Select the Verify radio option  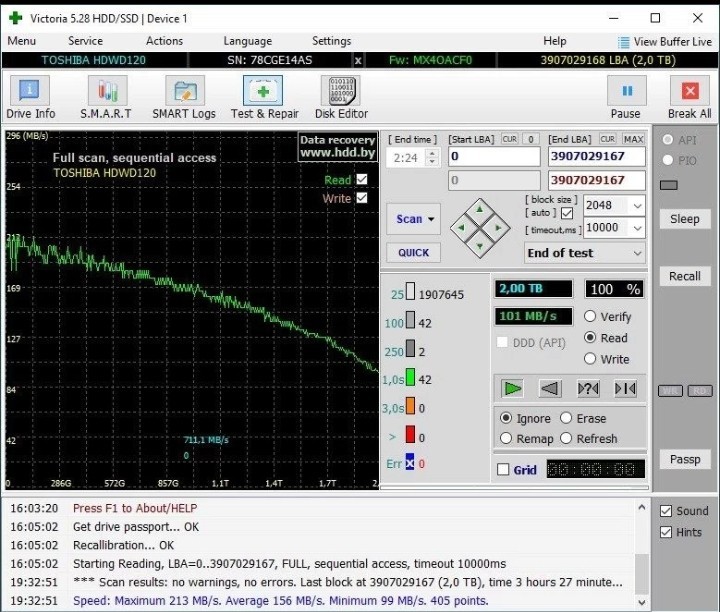(590, 316)
